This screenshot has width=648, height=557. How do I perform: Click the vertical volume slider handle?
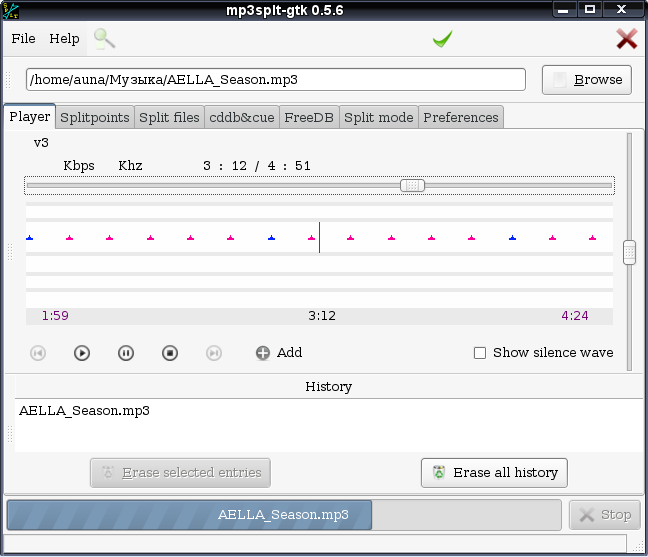[629, 252]
